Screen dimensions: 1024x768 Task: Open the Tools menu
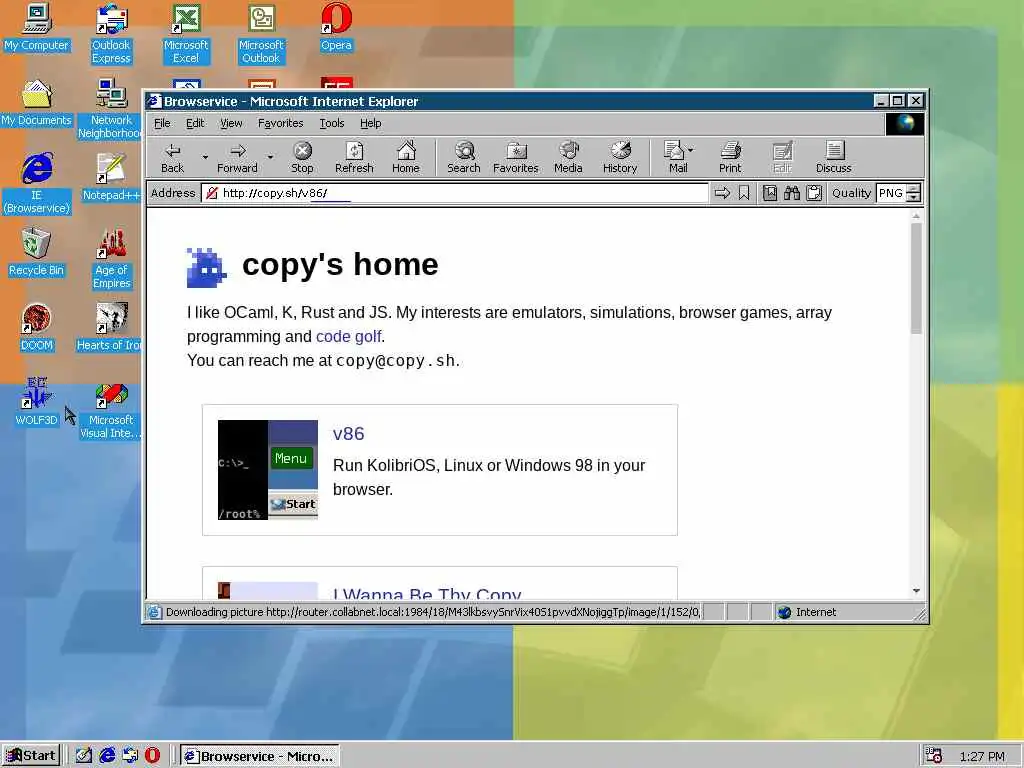(x=332, y=123)
